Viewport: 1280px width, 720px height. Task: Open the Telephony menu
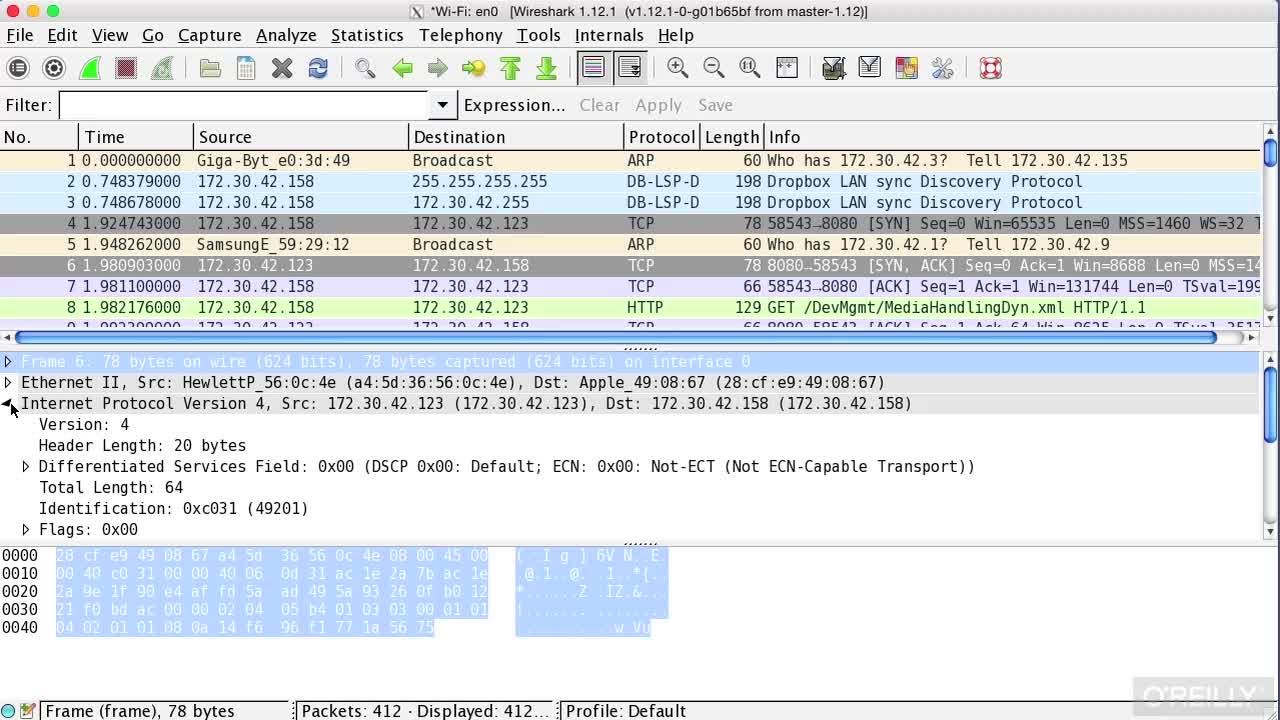click(x=460, y=35)
